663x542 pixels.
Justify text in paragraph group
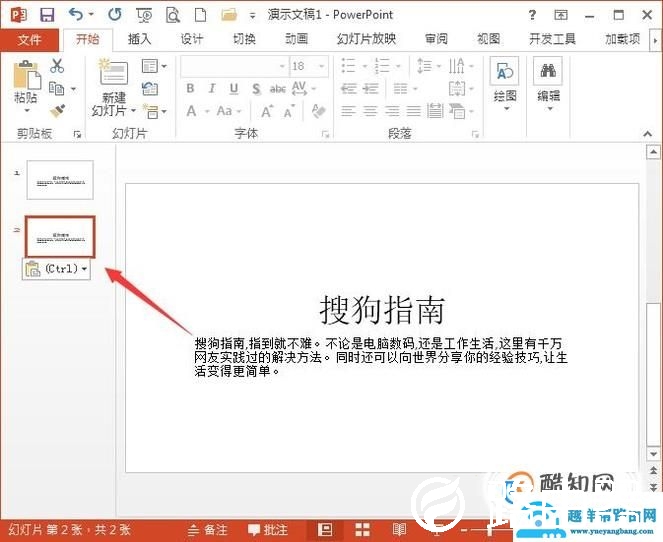pyautogui.click(x=414, y=111)
